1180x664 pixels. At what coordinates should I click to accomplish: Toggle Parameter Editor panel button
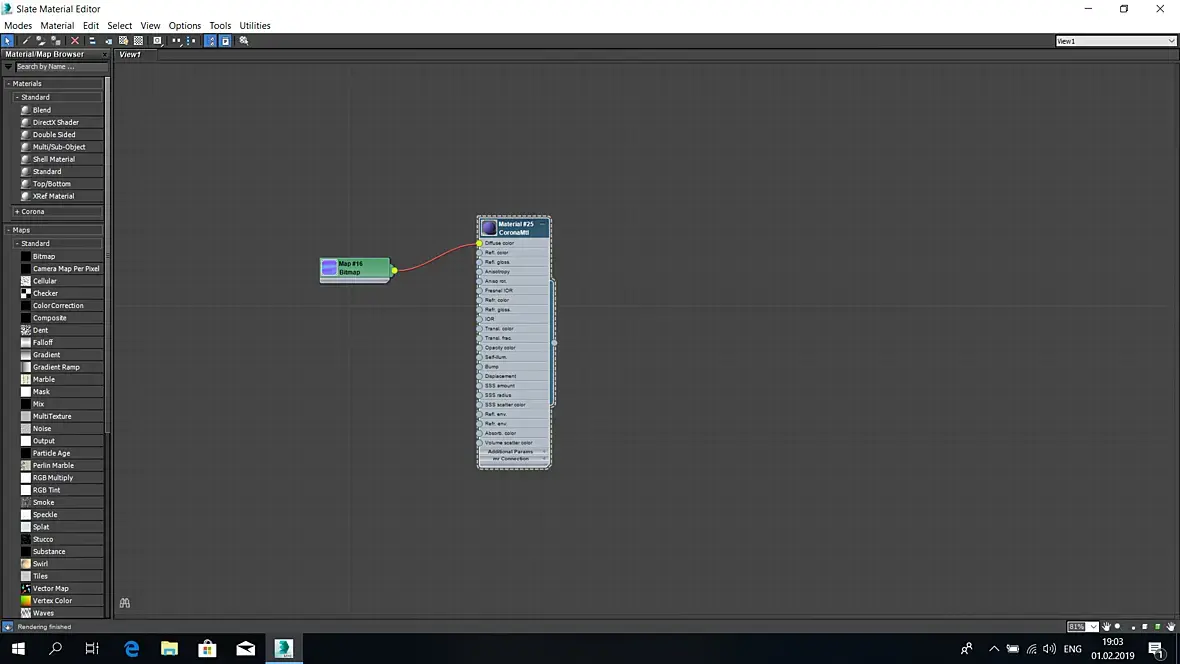[225, 41]
